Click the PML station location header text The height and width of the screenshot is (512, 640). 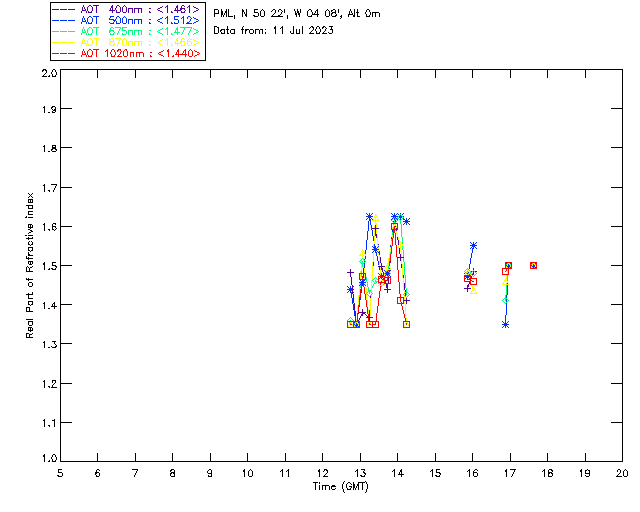297,14
